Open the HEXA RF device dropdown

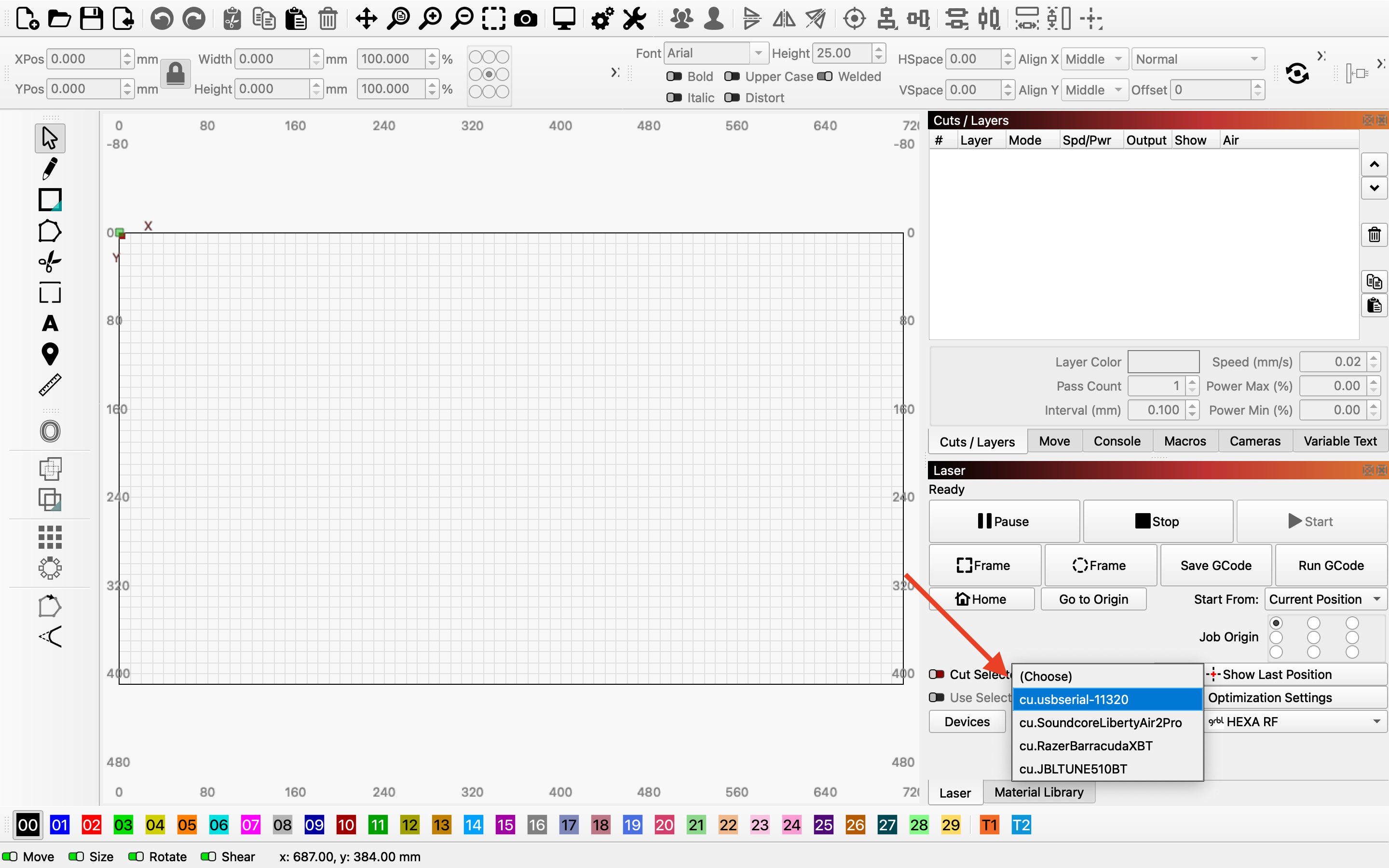coord(1295,721)
